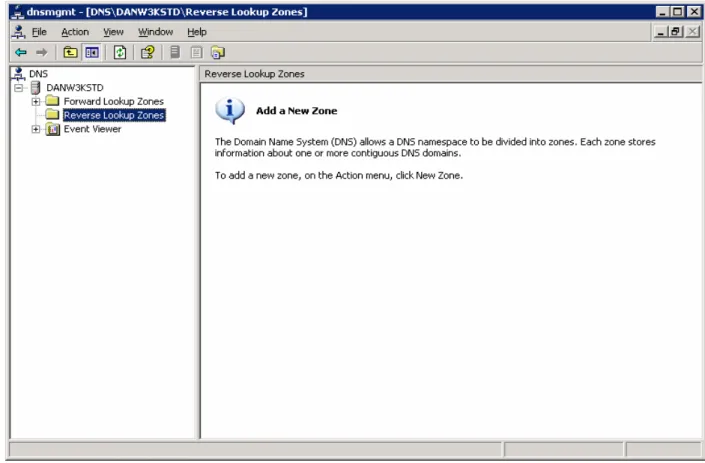
Task: Restore the inner MDI child window
Action: tap(675, 32)
